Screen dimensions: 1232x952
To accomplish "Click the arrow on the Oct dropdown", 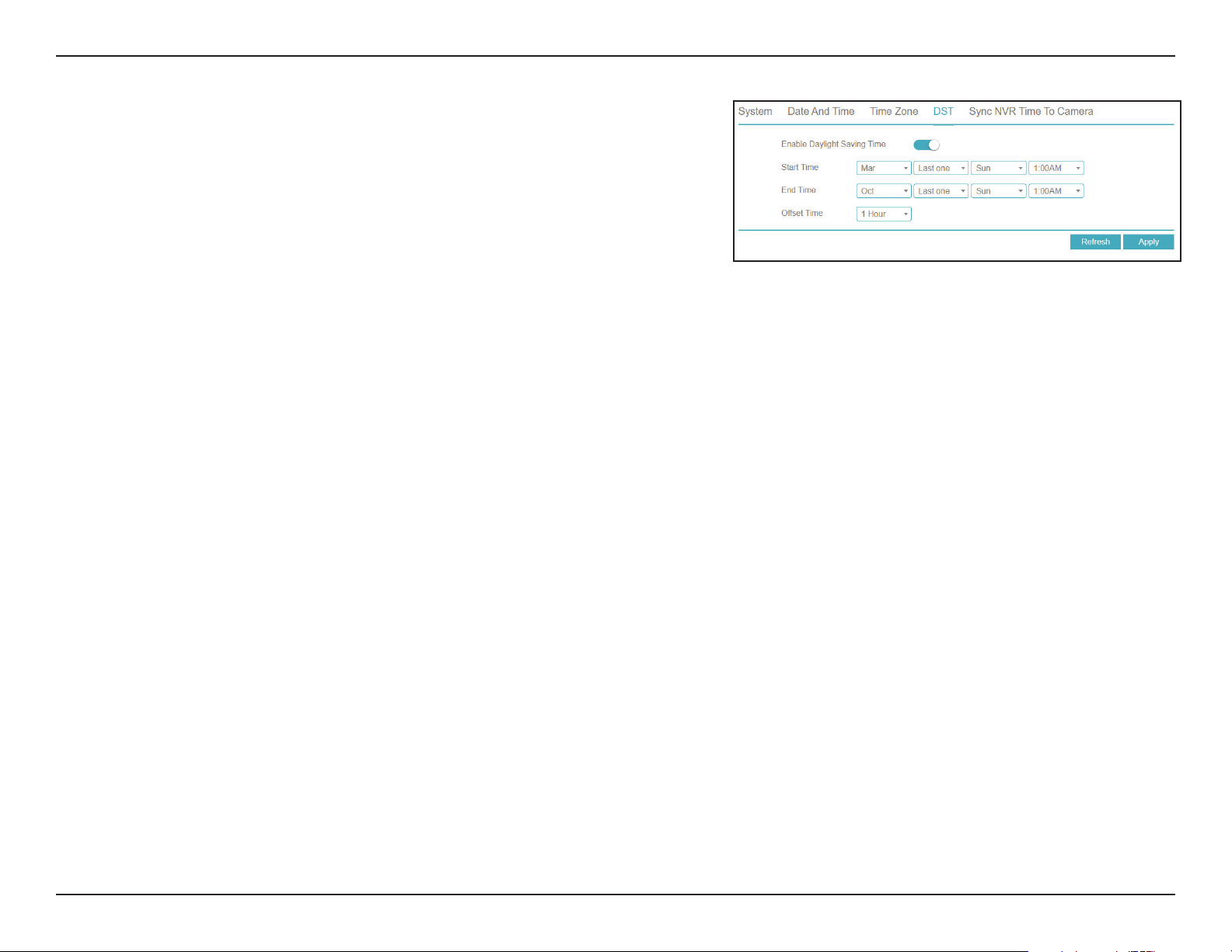I will point(906,191).
